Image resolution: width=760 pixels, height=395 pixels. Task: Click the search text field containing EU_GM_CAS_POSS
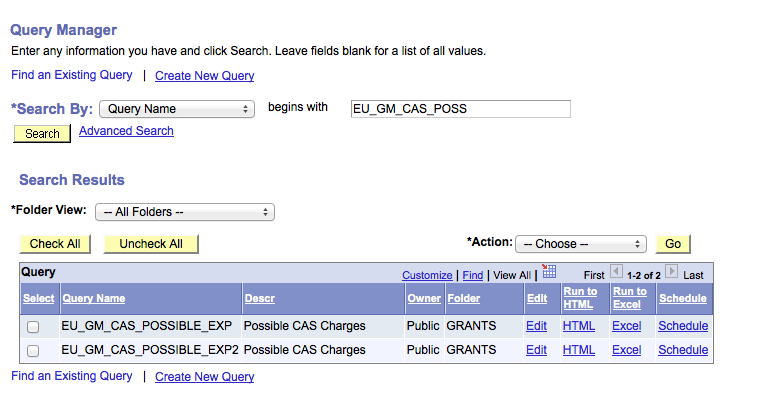[460, 109]
